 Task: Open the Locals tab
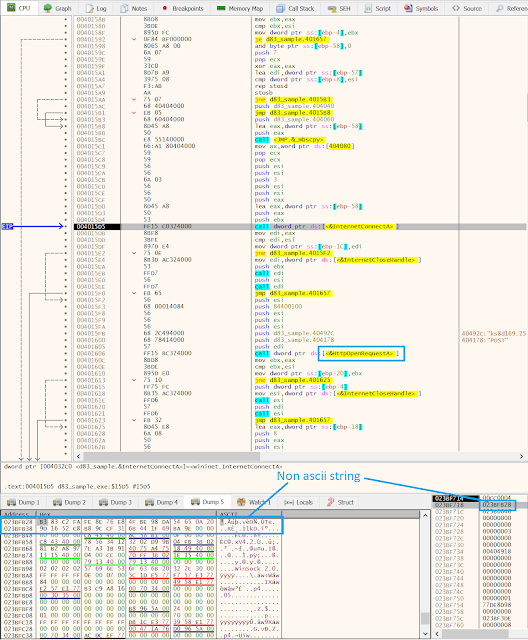click(x=298, y=502)
